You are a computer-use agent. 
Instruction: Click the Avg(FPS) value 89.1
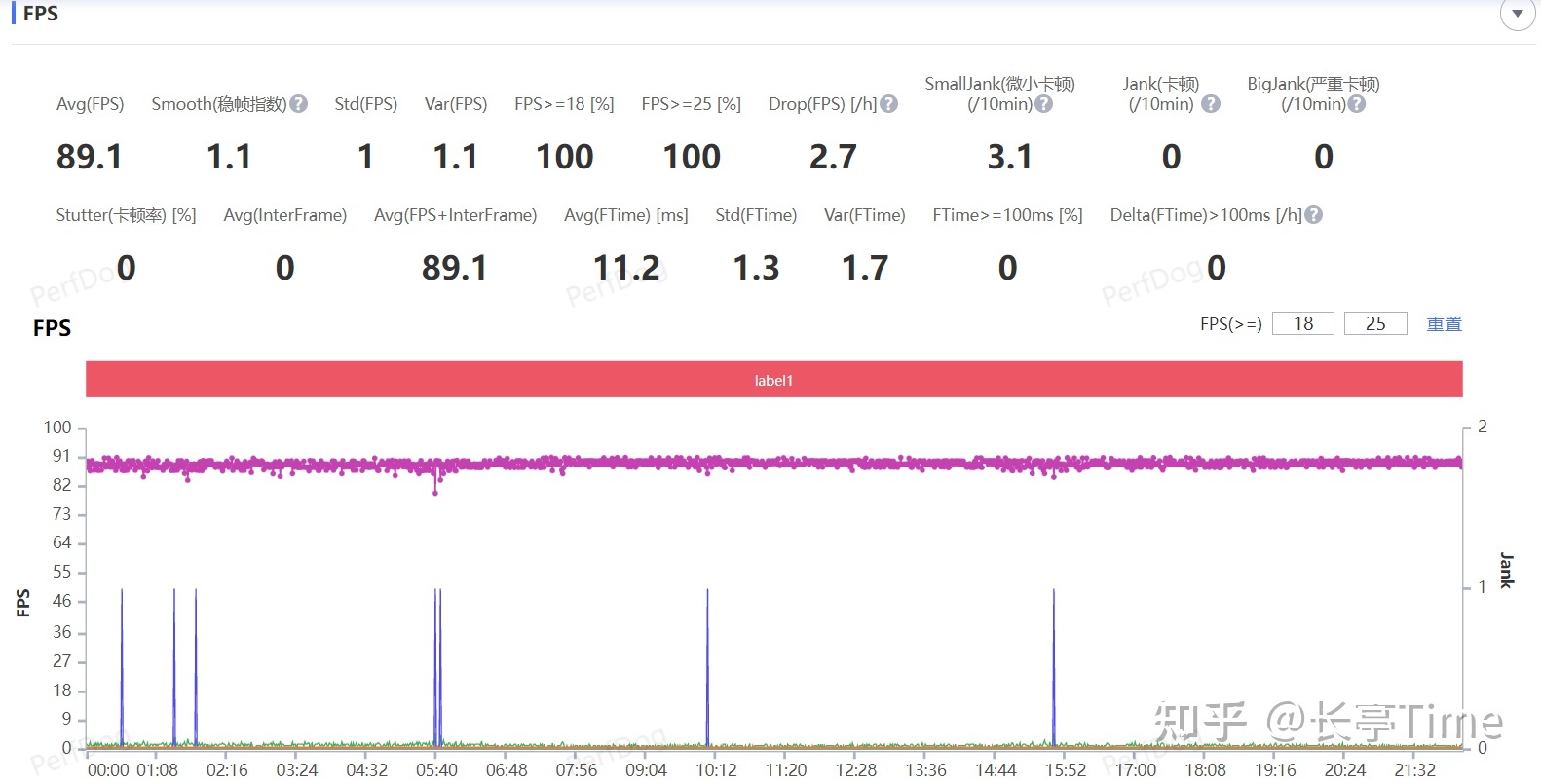[x=90, y=157]
